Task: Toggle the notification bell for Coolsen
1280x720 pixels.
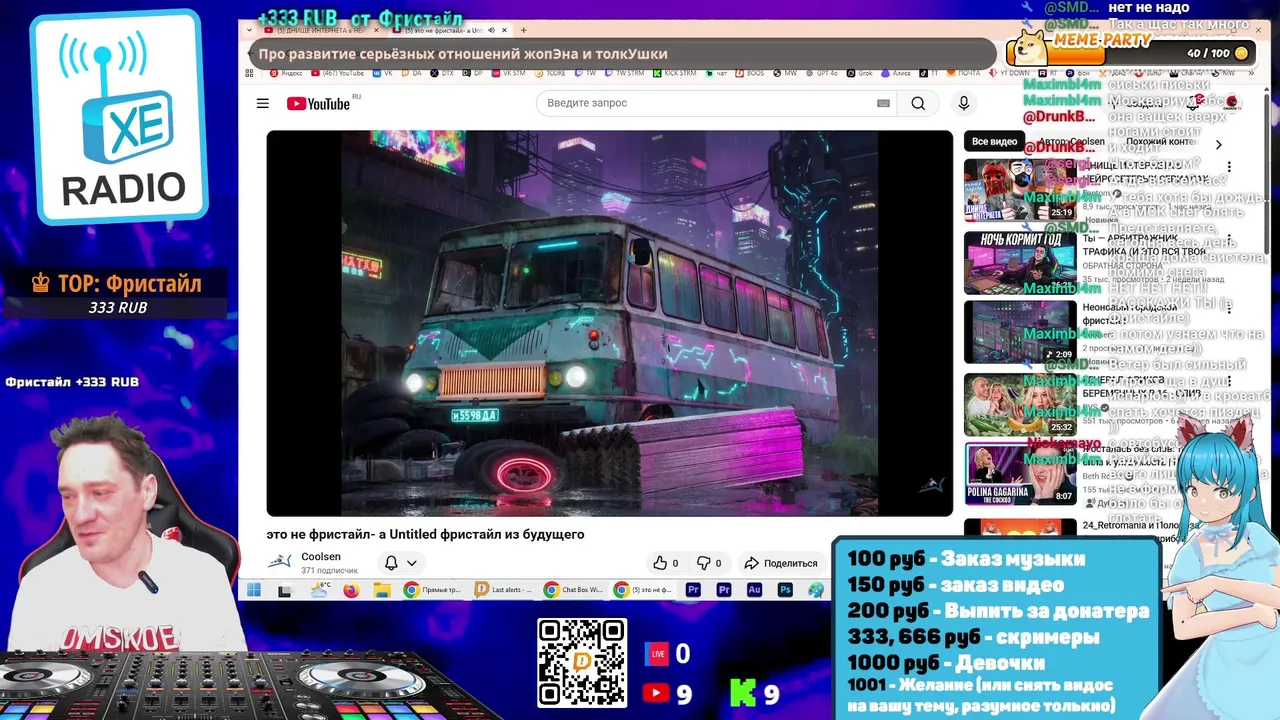Action: [391, 563]
